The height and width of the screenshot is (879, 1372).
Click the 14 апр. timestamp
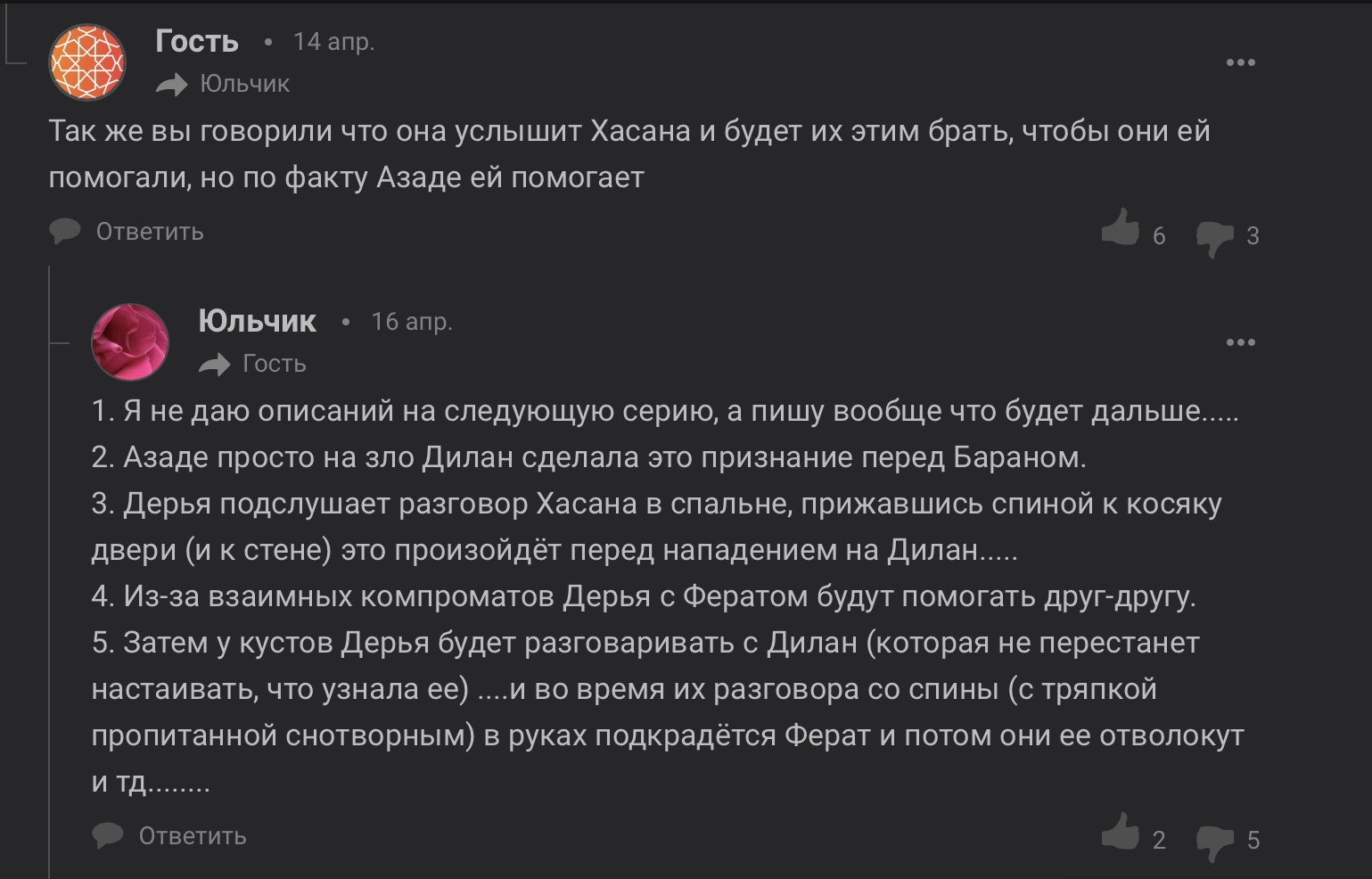[333, 42]
